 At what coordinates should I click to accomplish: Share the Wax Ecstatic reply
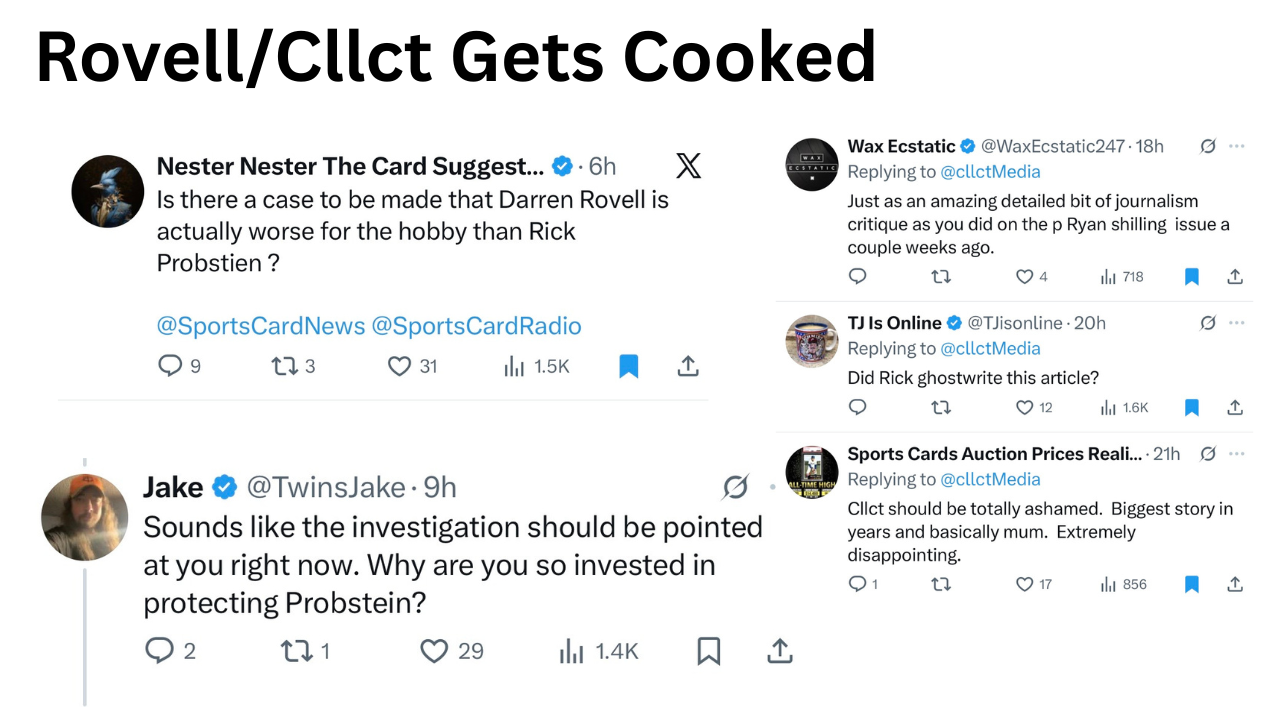click(1235, 277)
